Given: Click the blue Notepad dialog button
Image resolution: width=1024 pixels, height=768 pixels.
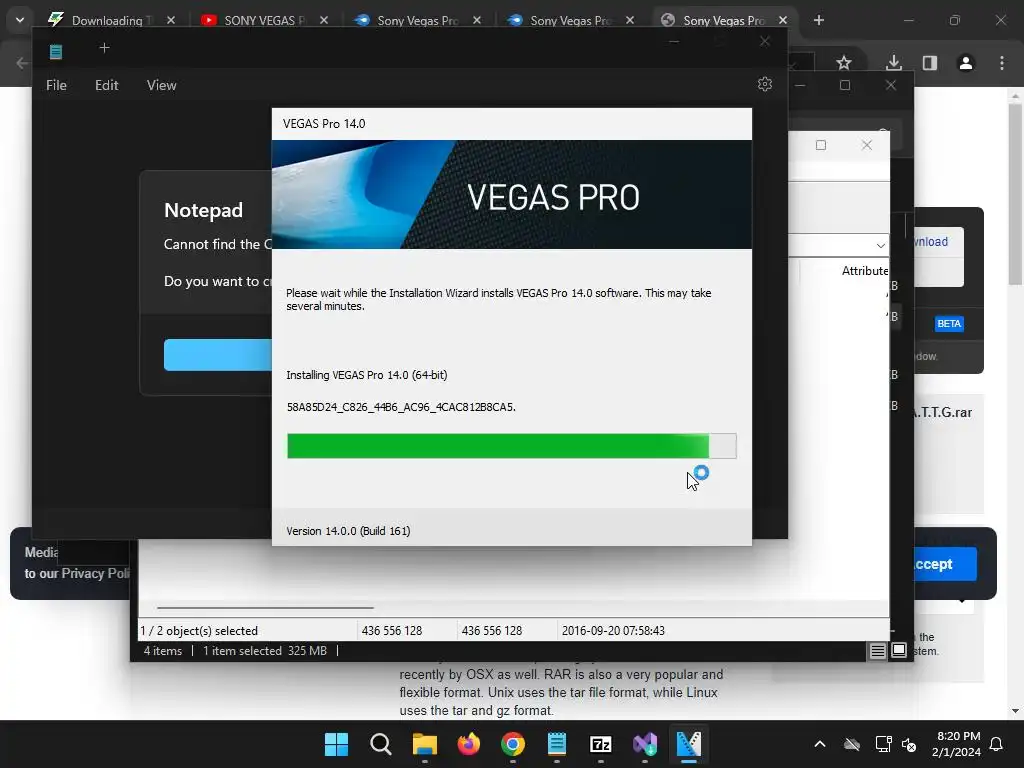Looking at the screenshot, I should pyautogui.click(x=218, y=355).
